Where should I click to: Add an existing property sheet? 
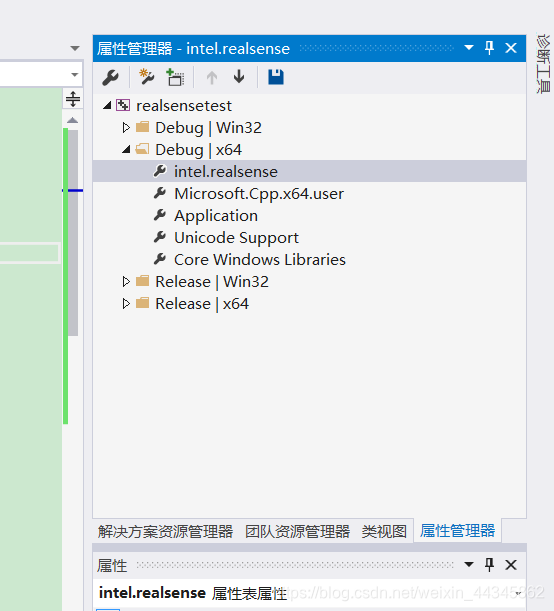click(x=175, y=77)
